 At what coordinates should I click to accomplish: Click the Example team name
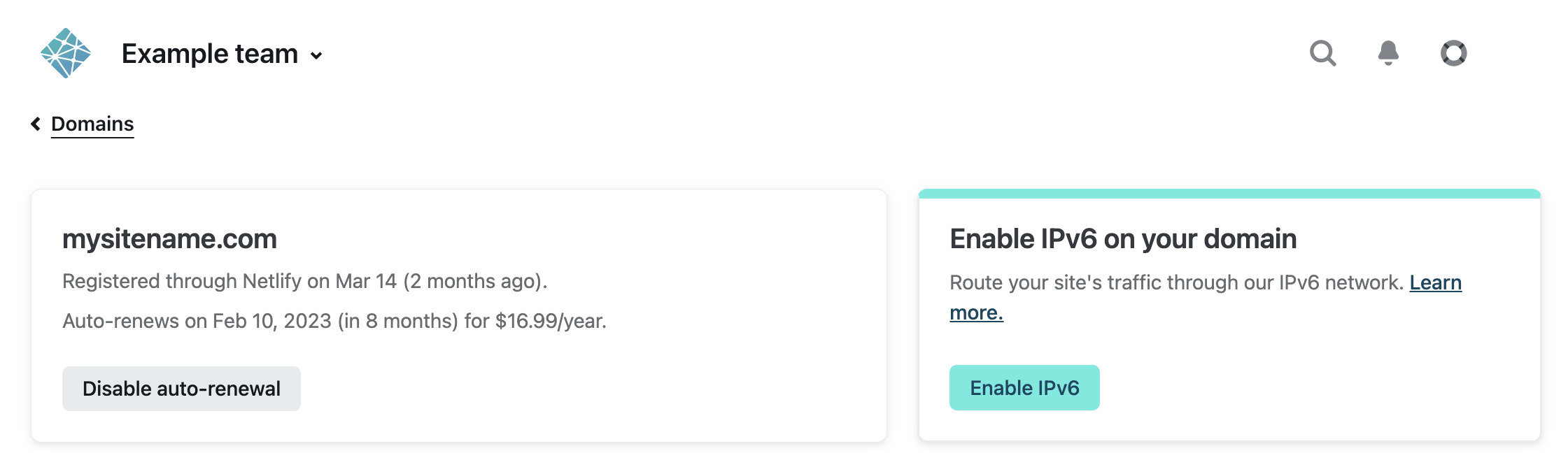point(210,54)
